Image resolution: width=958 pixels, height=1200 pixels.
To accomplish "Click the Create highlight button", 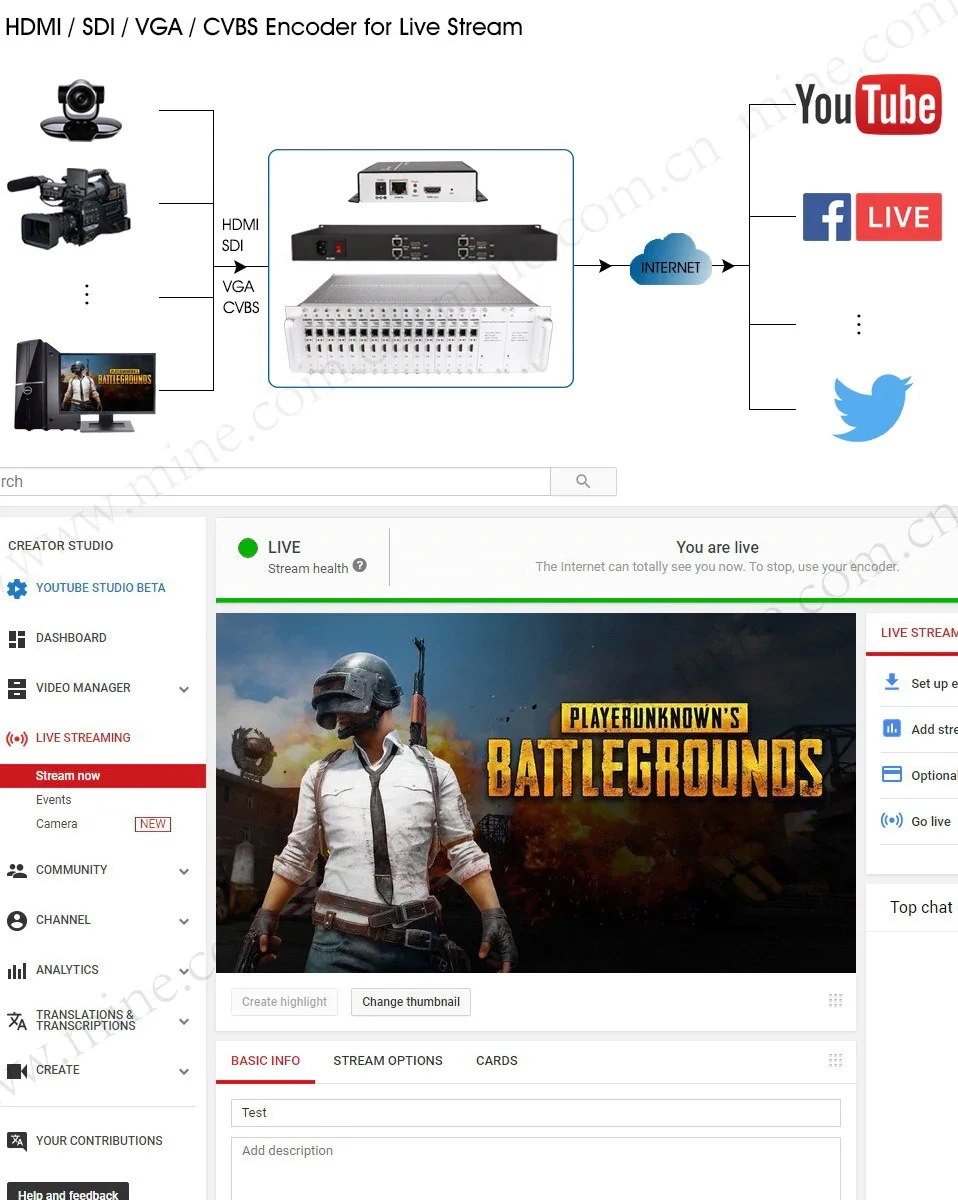I will click(x=284, y=1002).
